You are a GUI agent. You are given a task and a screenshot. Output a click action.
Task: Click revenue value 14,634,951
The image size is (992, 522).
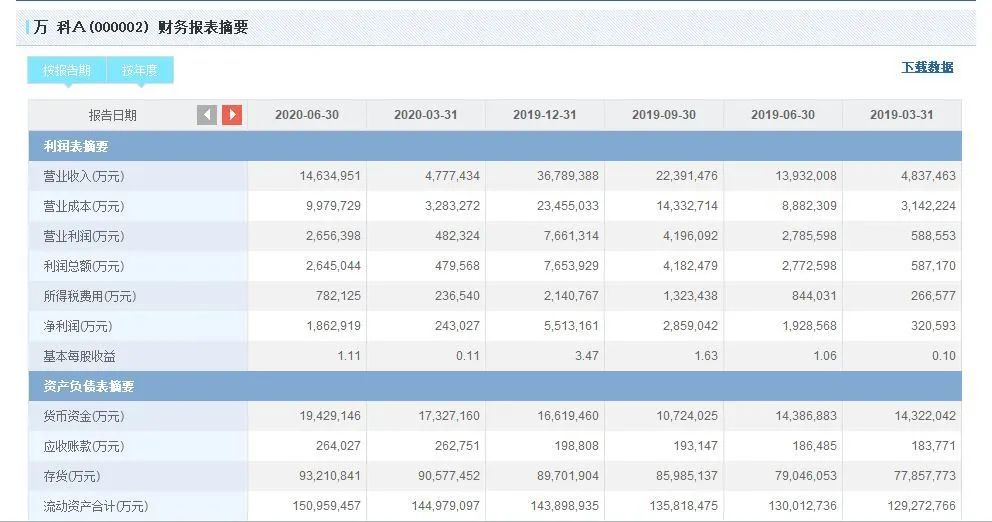(330, 176)
